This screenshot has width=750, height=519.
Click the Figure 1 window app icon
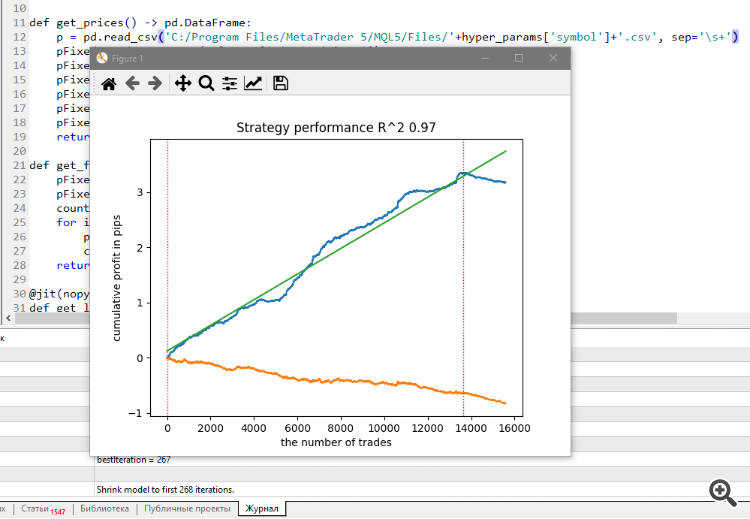[102, 58]
